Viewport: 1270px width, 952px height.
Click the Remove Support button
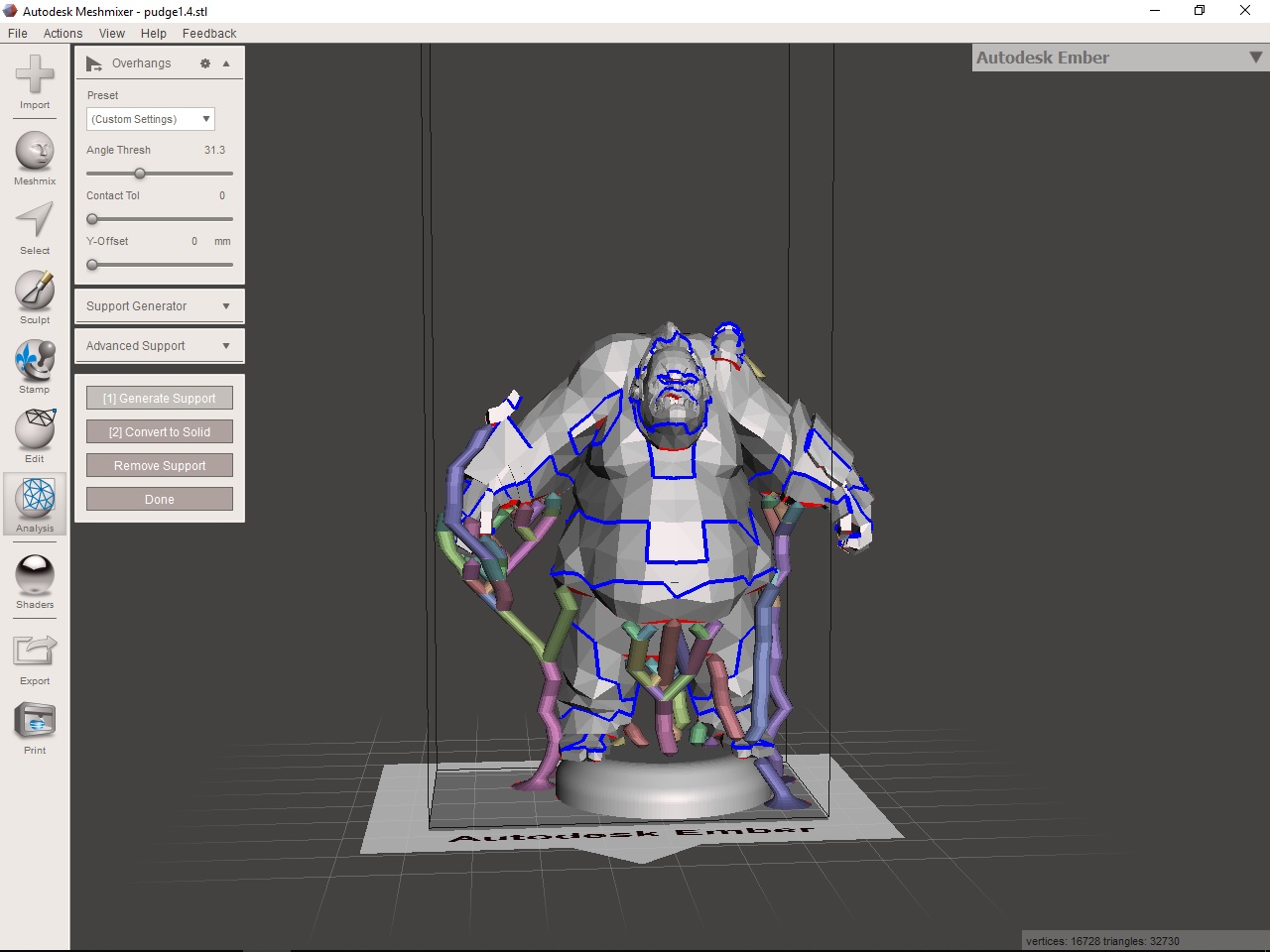point(160,465)
